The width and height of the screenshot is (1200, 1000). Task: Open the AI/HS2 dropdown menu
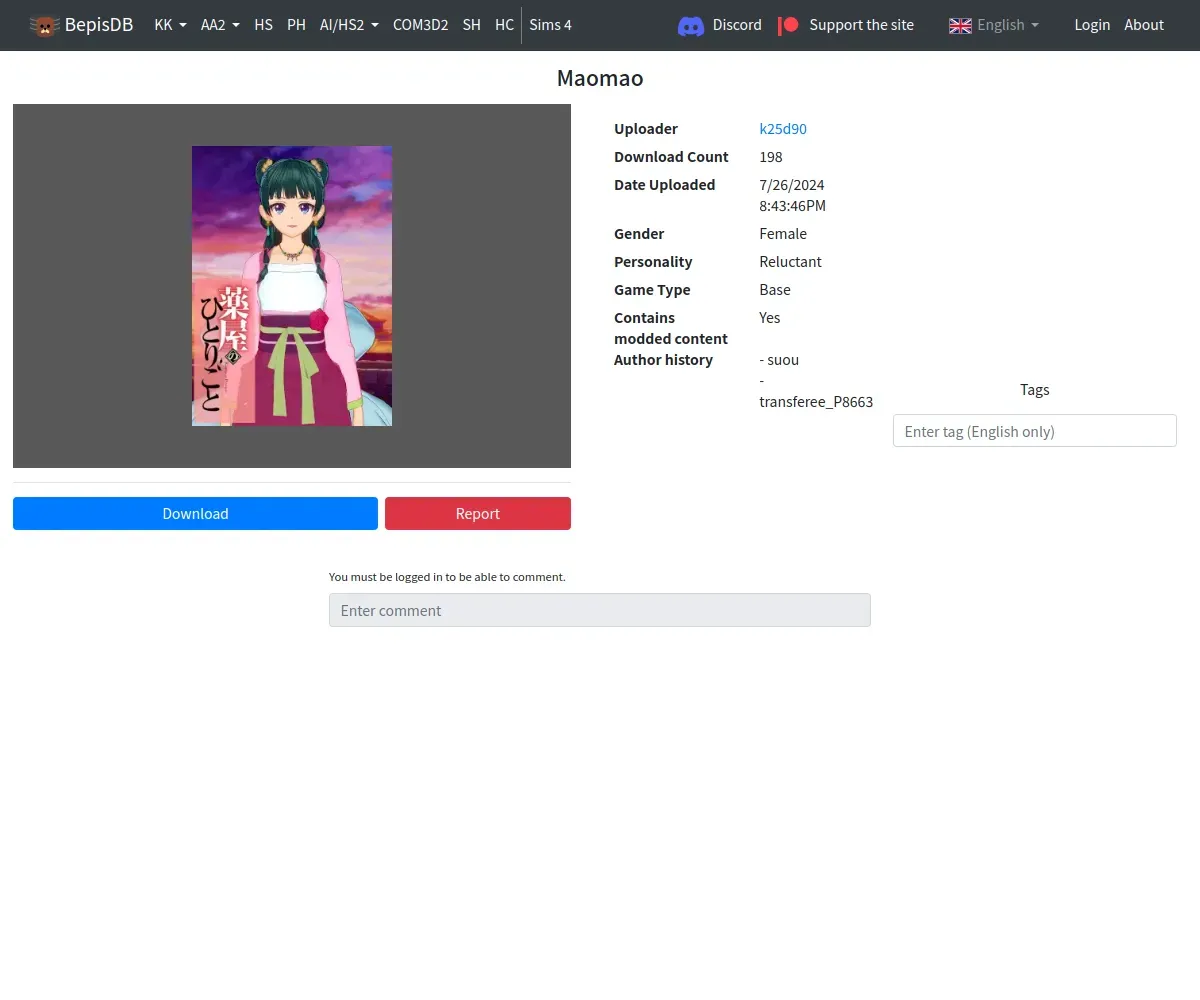pos(349,25)
